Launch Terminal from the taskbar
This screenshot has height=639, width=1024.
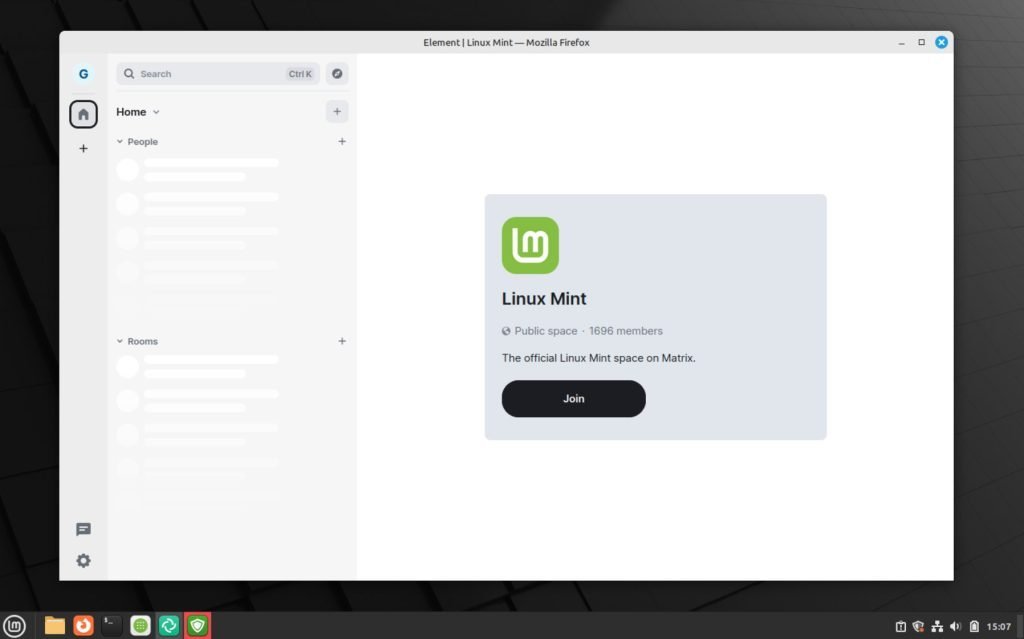(x=112, y=626)
